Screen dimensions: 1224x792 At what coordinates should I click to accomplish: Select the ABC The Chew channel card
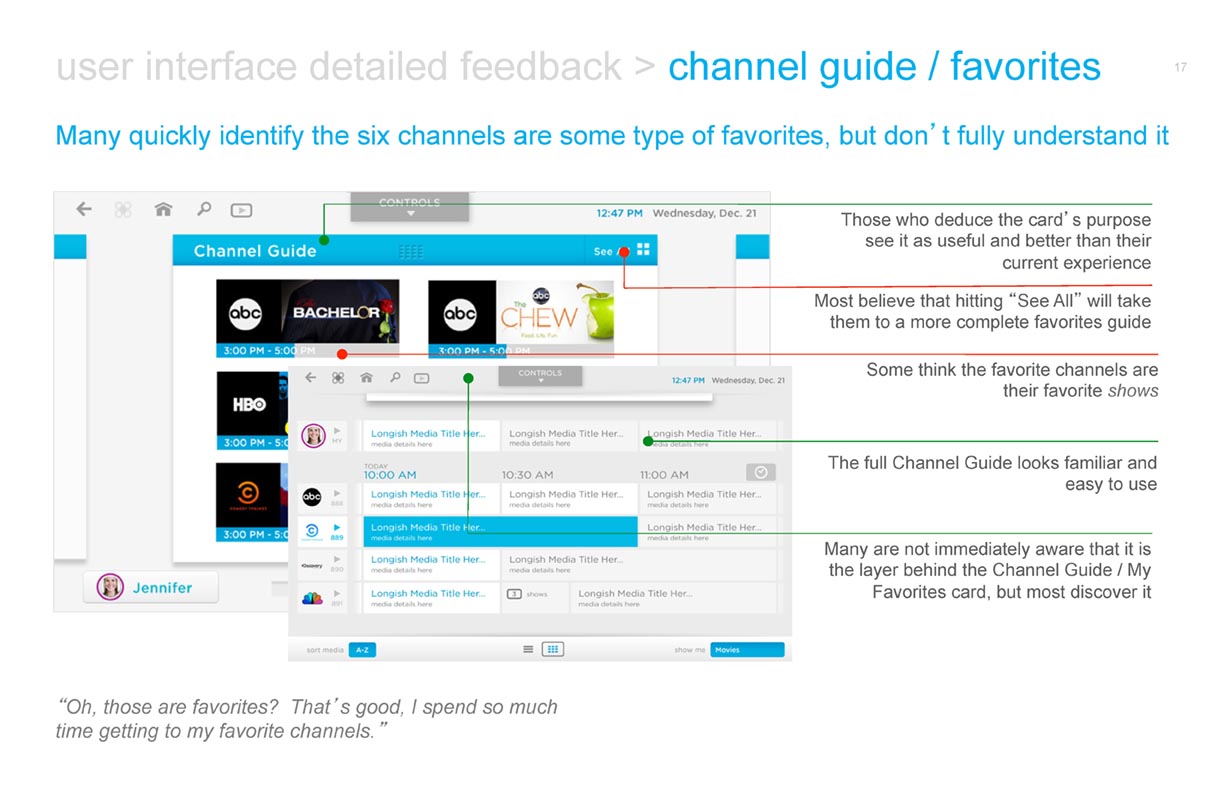tap(521, 319)
